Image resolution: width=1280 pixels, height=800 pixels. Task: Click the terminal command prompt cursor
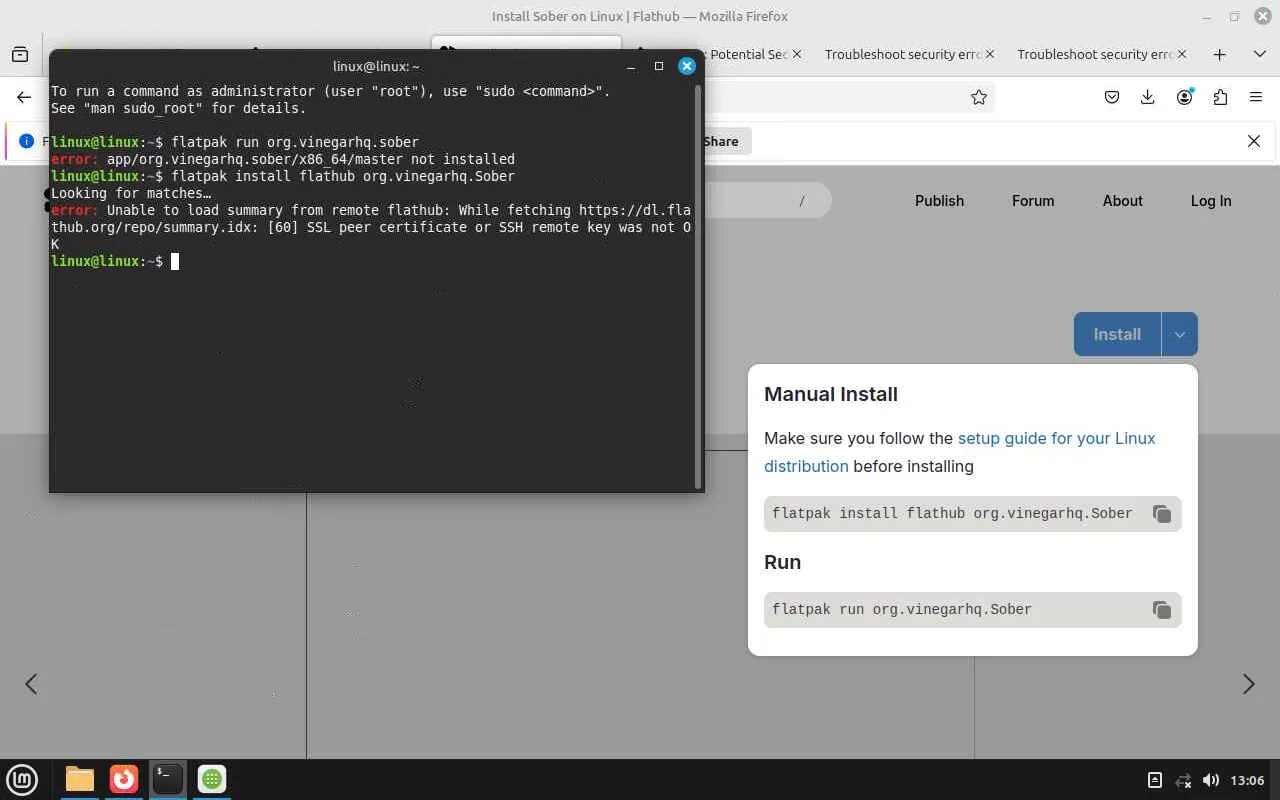175,262
